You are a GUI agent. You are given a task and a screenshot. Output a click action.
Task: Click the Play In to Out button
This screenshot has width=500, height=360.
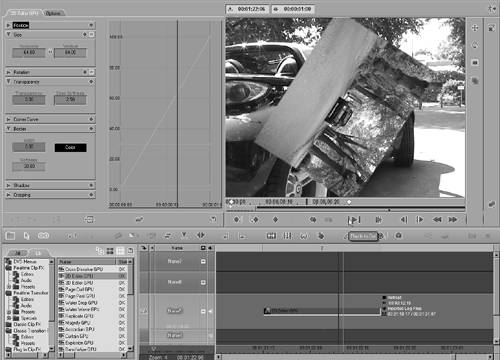click(x=354, y=220)
